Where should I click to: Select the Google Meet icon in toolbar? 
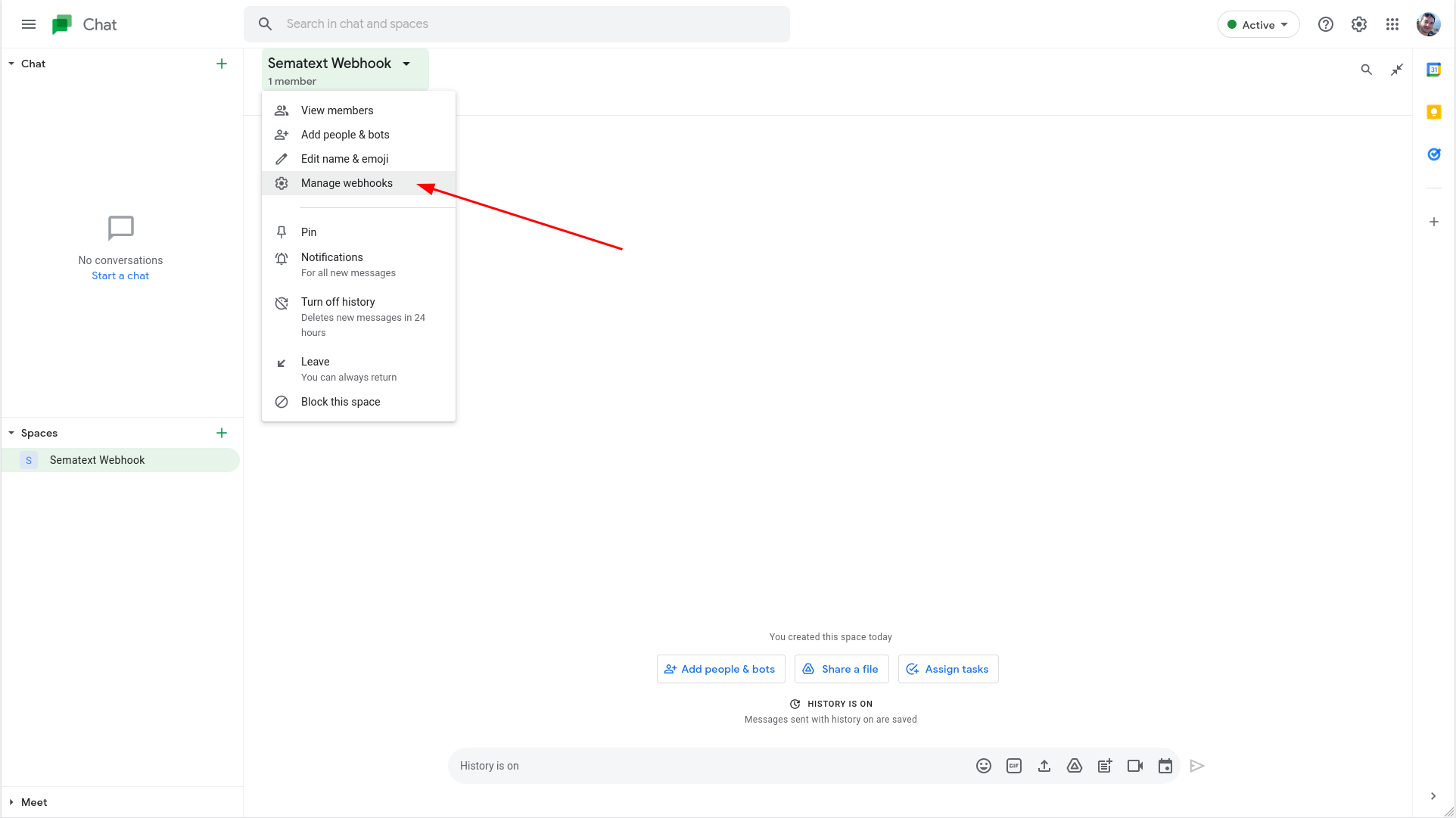[1135, 766]
